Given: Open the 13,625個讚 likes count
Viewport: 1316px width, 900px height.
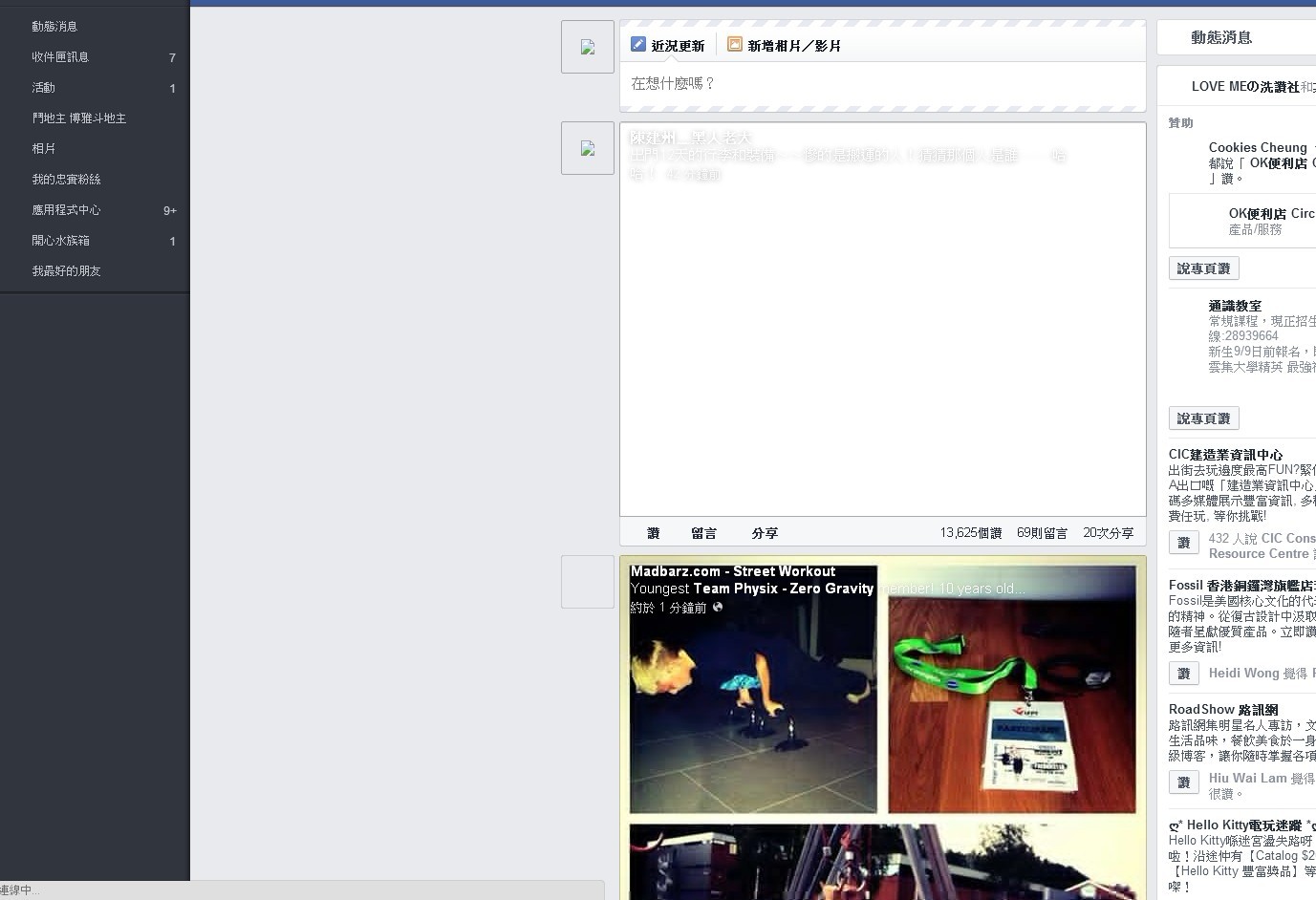Looking at the screenshot, I should tap(971, 533).
